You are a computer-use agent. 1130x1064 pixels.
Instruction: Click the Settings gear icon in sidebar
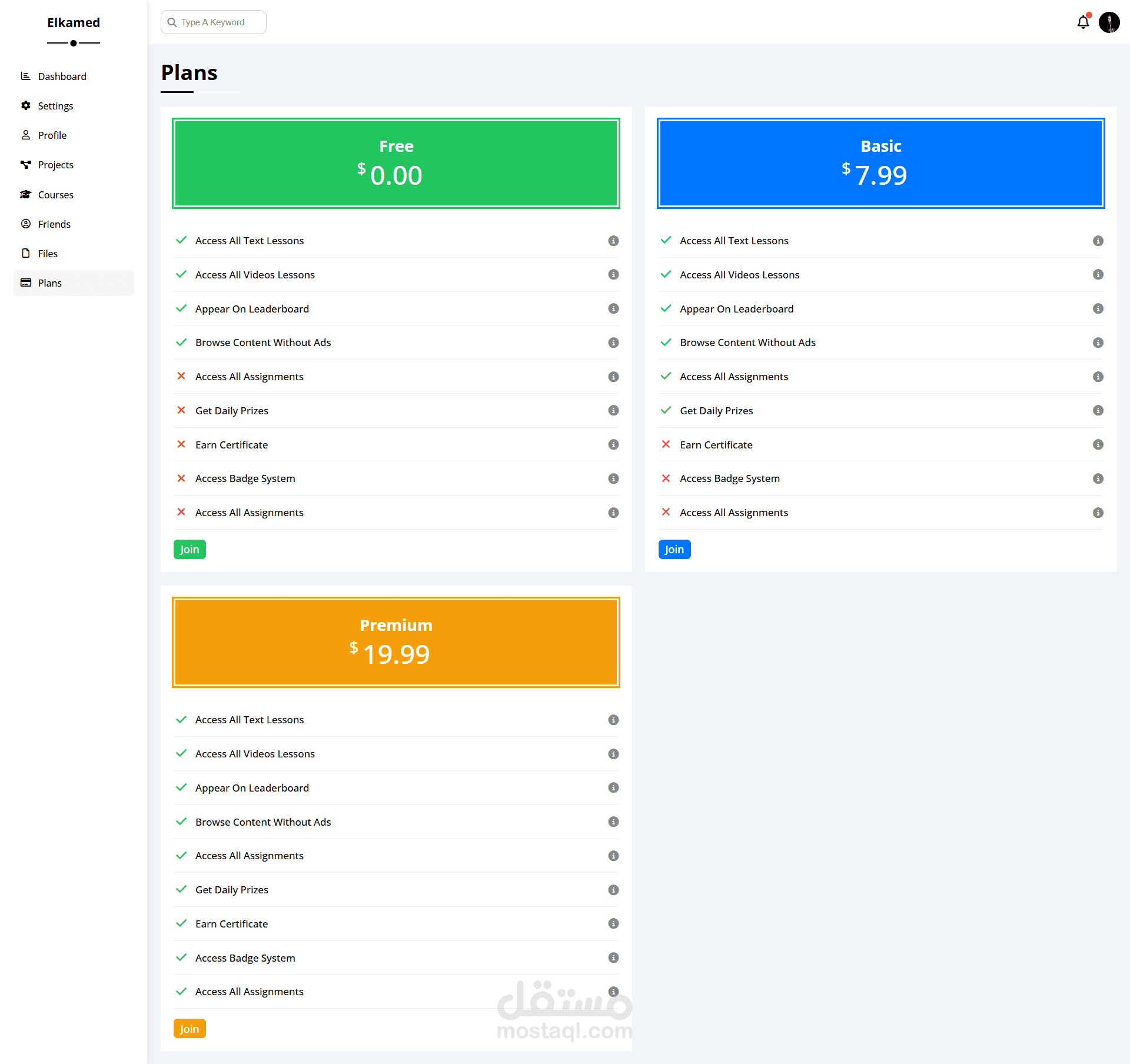(x=25, y=105)
